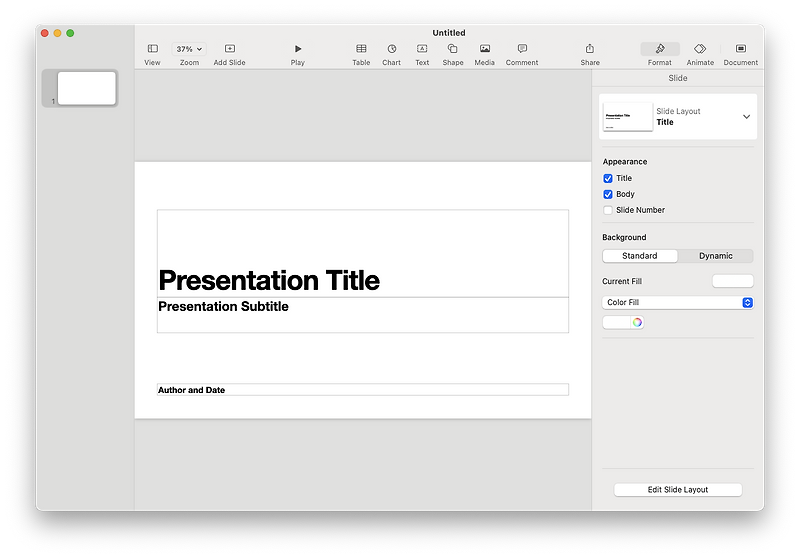Click the Add Slide toolbar icon
The image size is (800, 558).
coord(230,49)
